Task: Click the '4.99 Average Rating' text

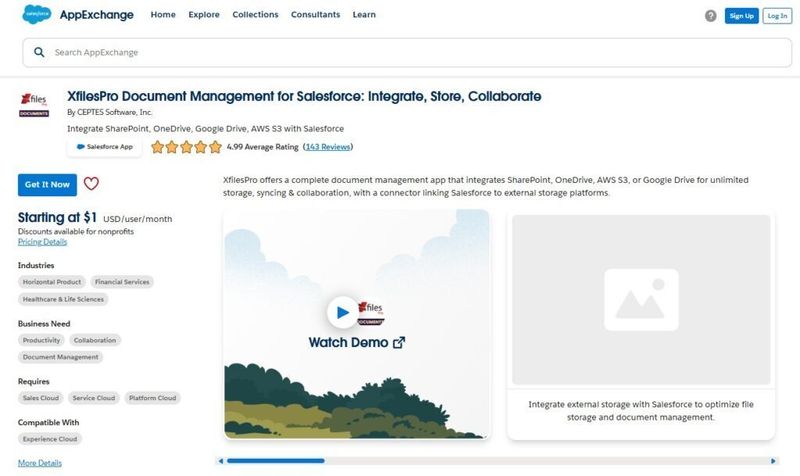Action: [x=262, y=147]
